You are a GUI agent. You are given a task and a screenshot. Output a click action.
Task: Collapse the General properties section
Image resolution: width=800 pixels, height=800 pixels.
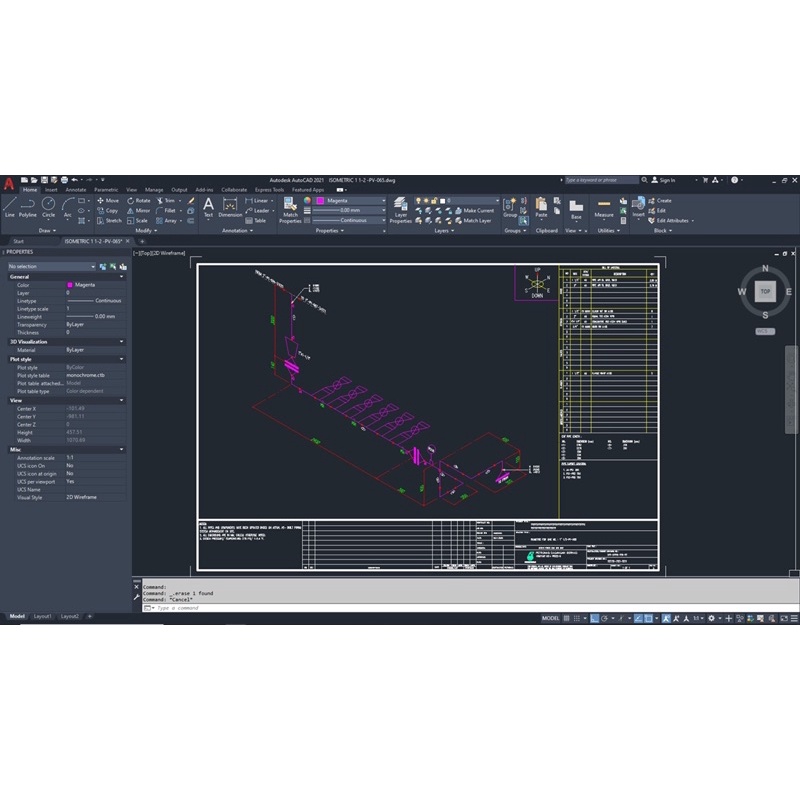point(122,276)
